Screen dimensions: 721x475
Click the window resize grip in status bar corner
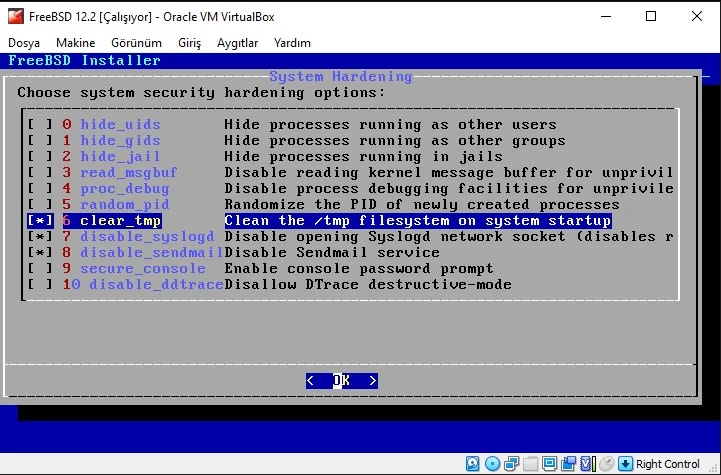714,468
